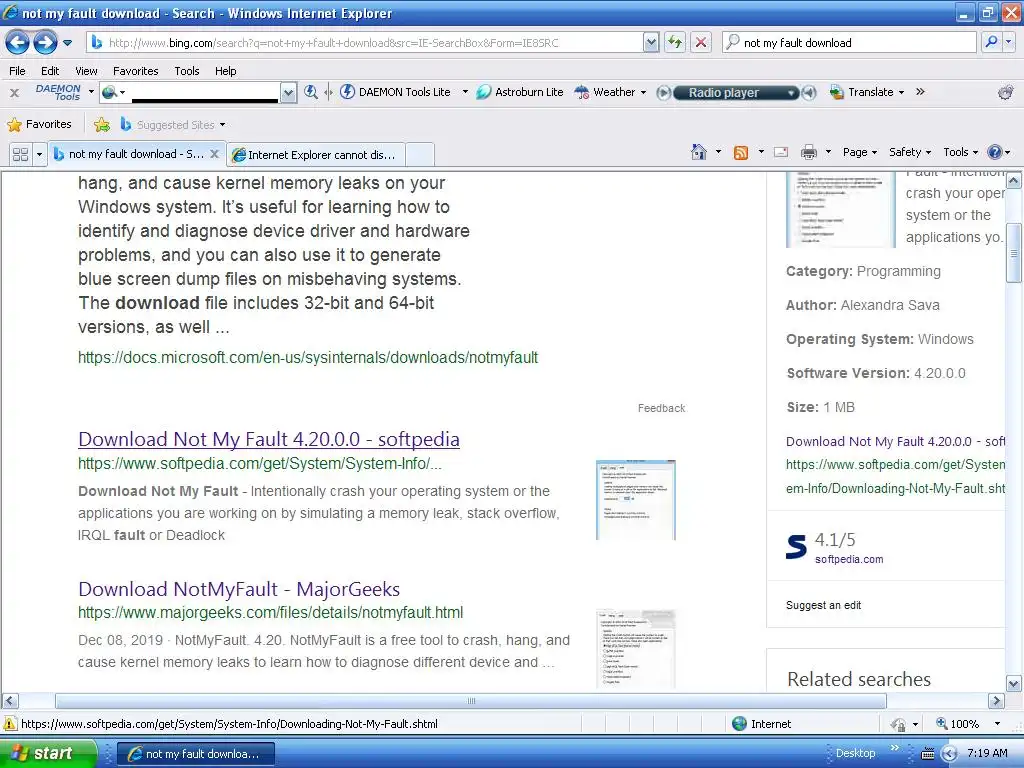Click the DAEMON toolbar magnifier search icon
The height and width of the screenshot is (768, 1024).
[x=311, y=93]
